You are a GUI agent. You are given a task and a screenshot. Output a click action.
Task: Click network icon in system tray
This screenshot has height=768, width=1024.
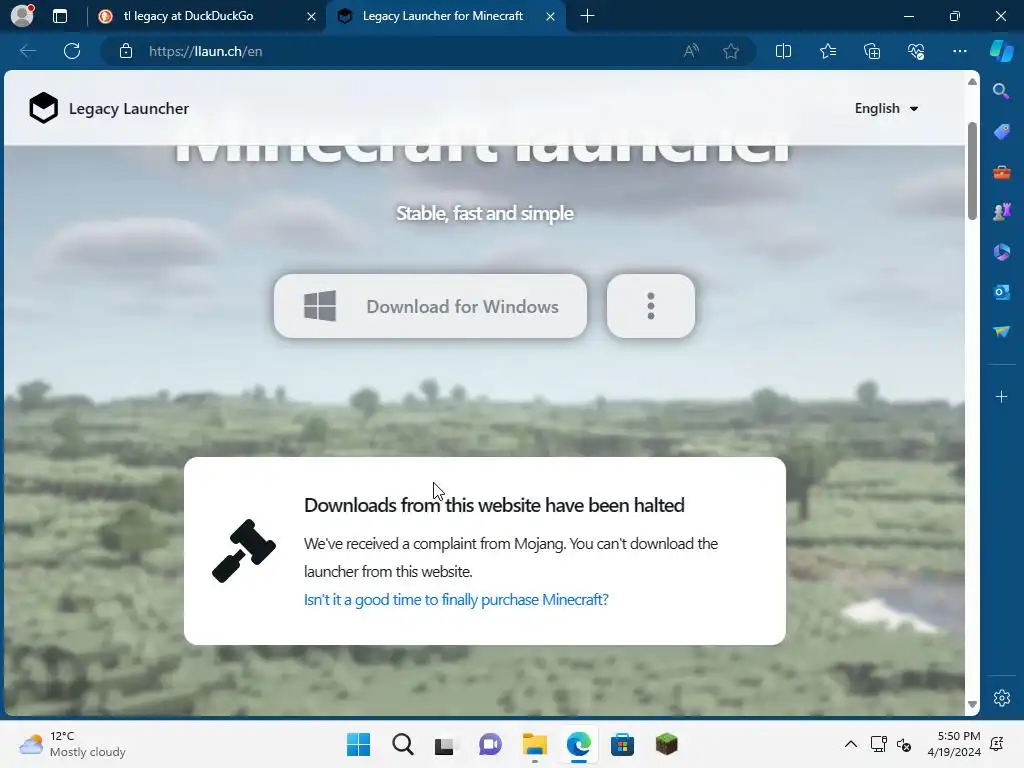[x=878, y=744]
